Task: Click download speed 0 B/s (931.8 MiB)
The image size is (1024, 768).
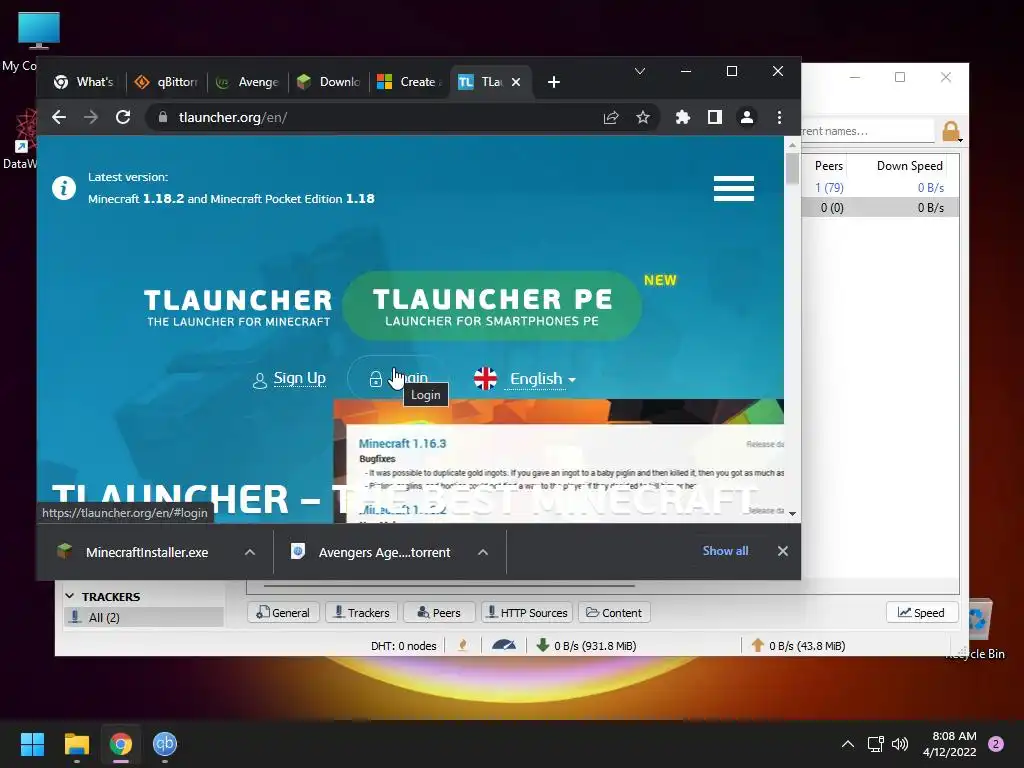Action: (x=586, y=646)
